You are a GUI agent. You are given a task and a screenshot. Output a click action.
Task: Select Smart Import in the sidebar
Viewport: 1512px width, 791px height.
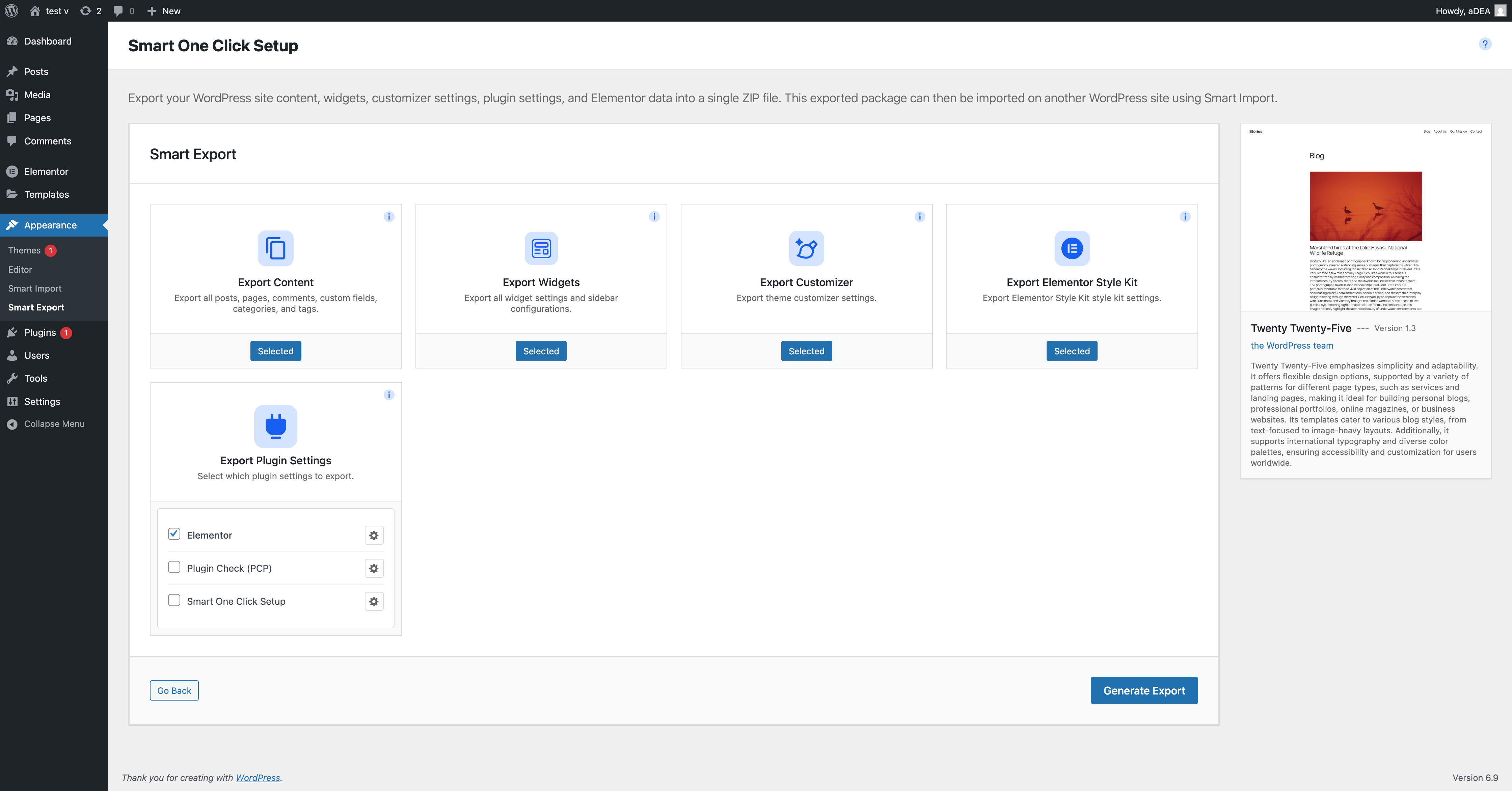point(35,288)
